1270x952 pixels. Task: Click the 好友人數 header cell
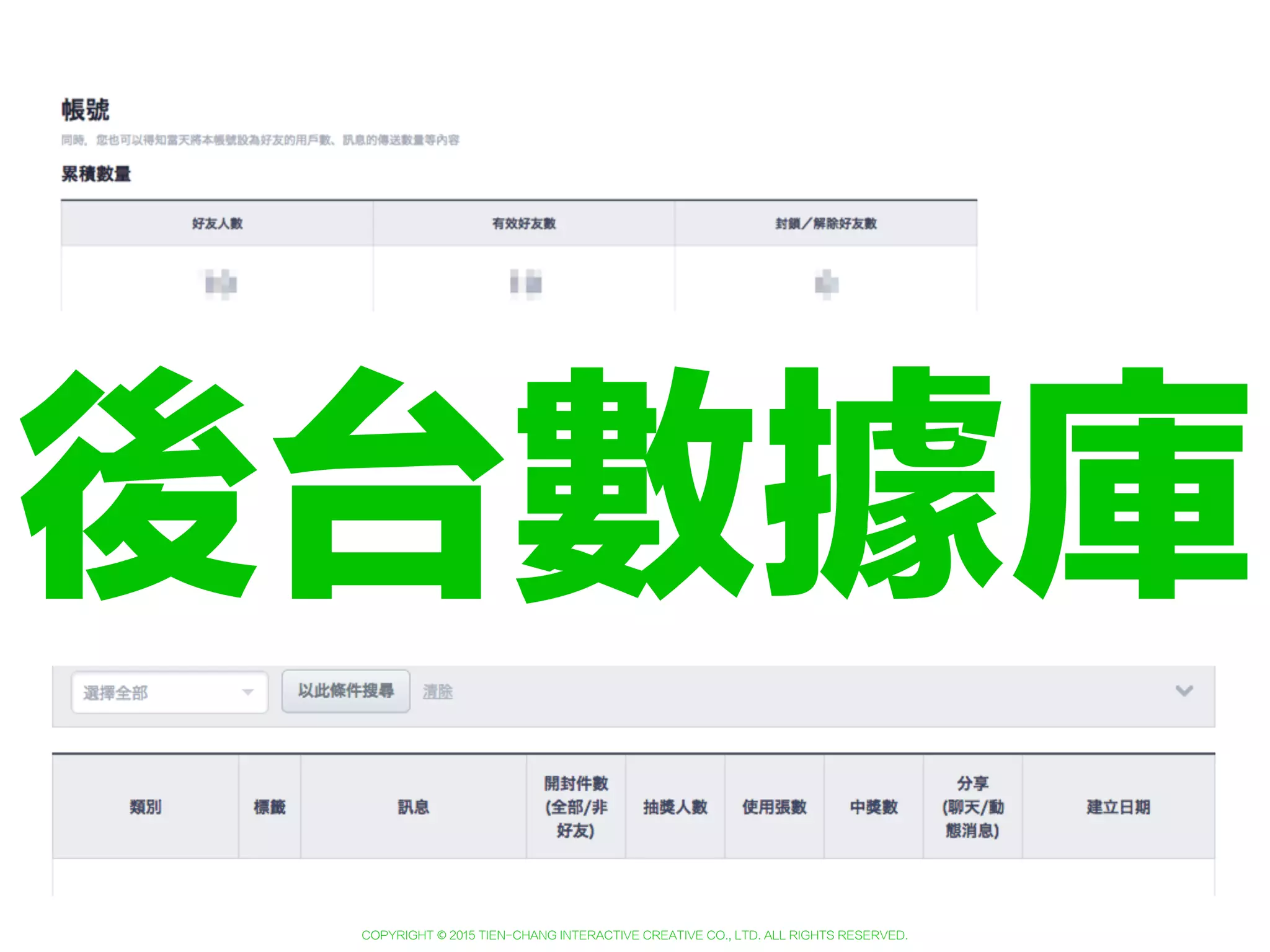217,223
